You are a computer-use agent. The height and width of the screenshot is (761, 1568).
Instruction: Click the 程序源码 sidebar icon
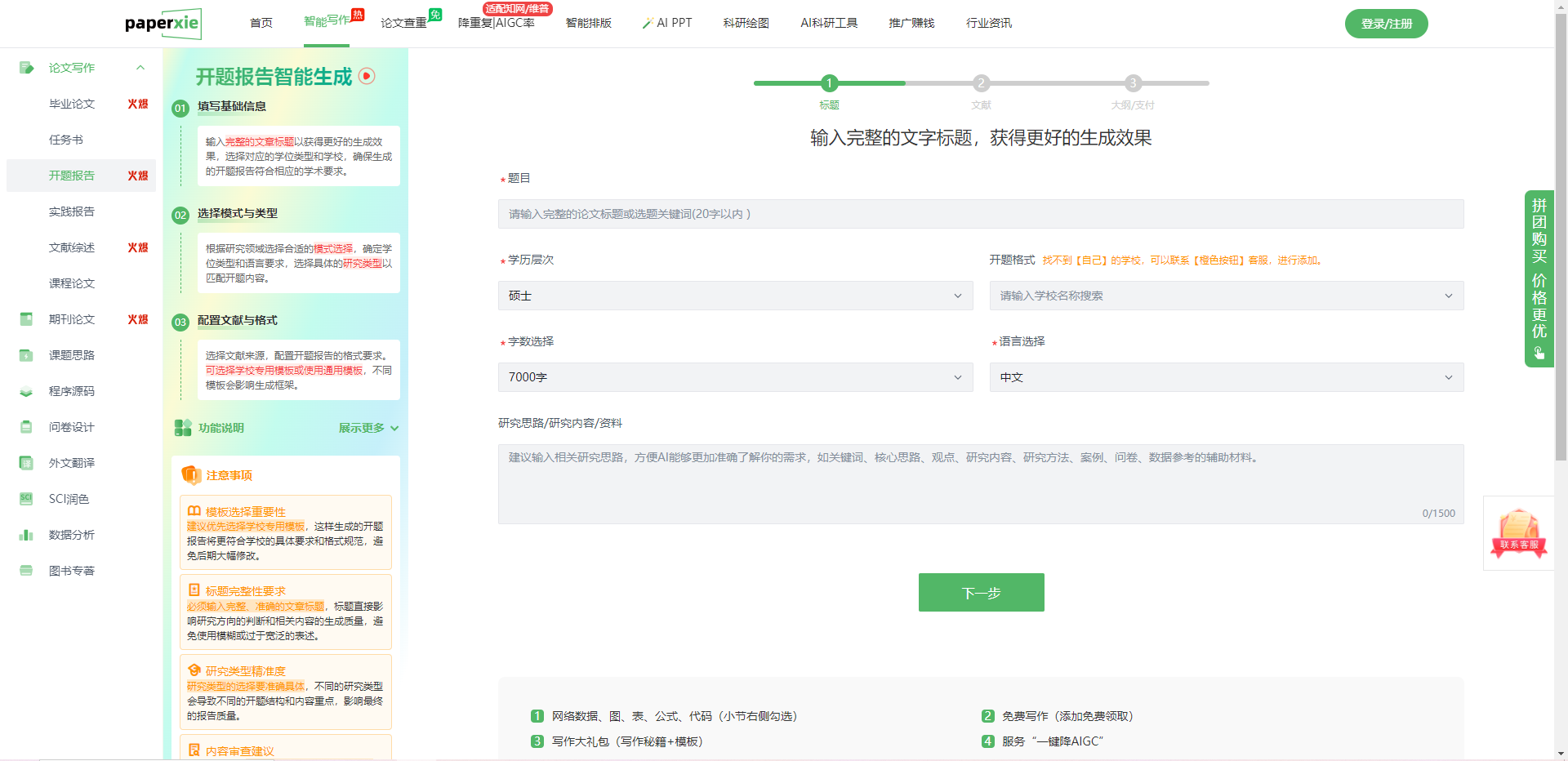(25, 391)
